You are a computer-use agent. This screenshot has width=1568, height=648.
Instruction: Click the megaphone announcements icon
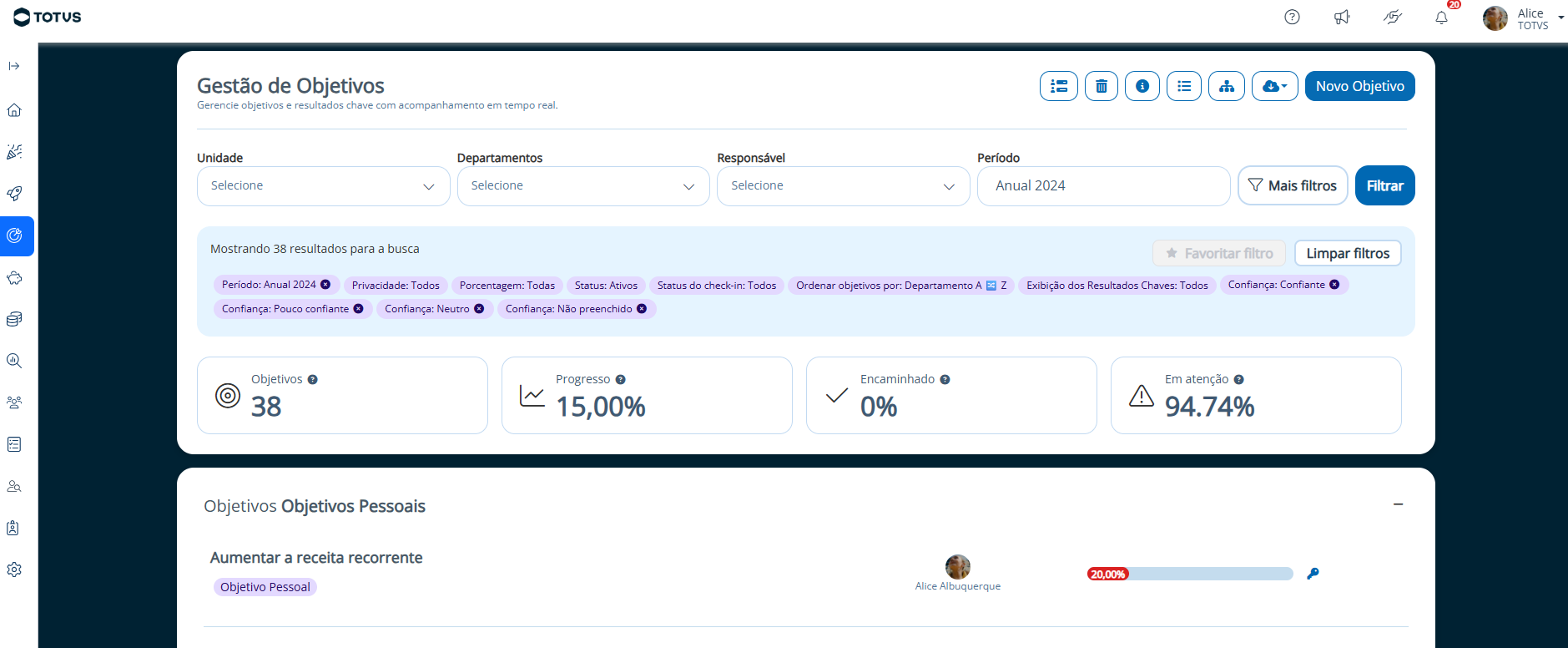point(1342,18)
